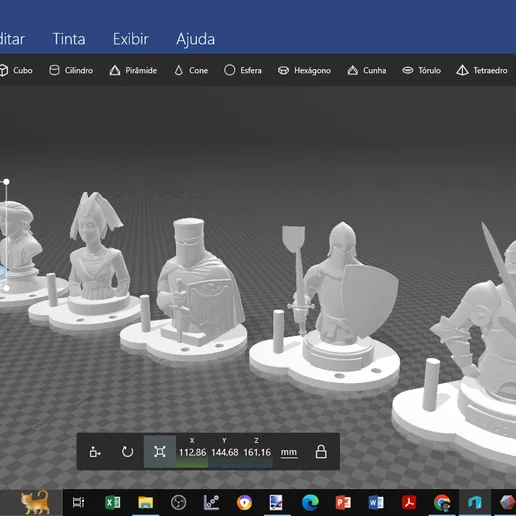The image size is (516, 516).
Task: Click the top white handle on selected bust
Action: [x=6, y=182]
